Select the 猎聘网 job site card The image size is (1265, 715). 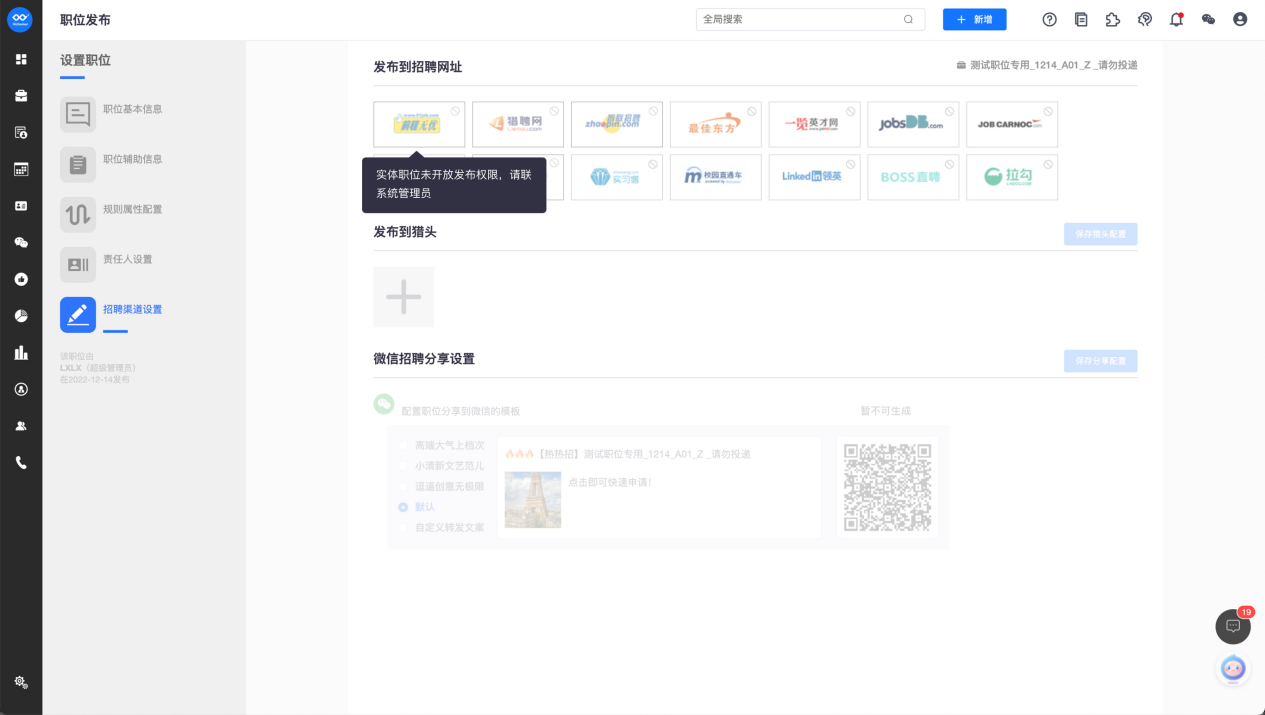point(518,124)
